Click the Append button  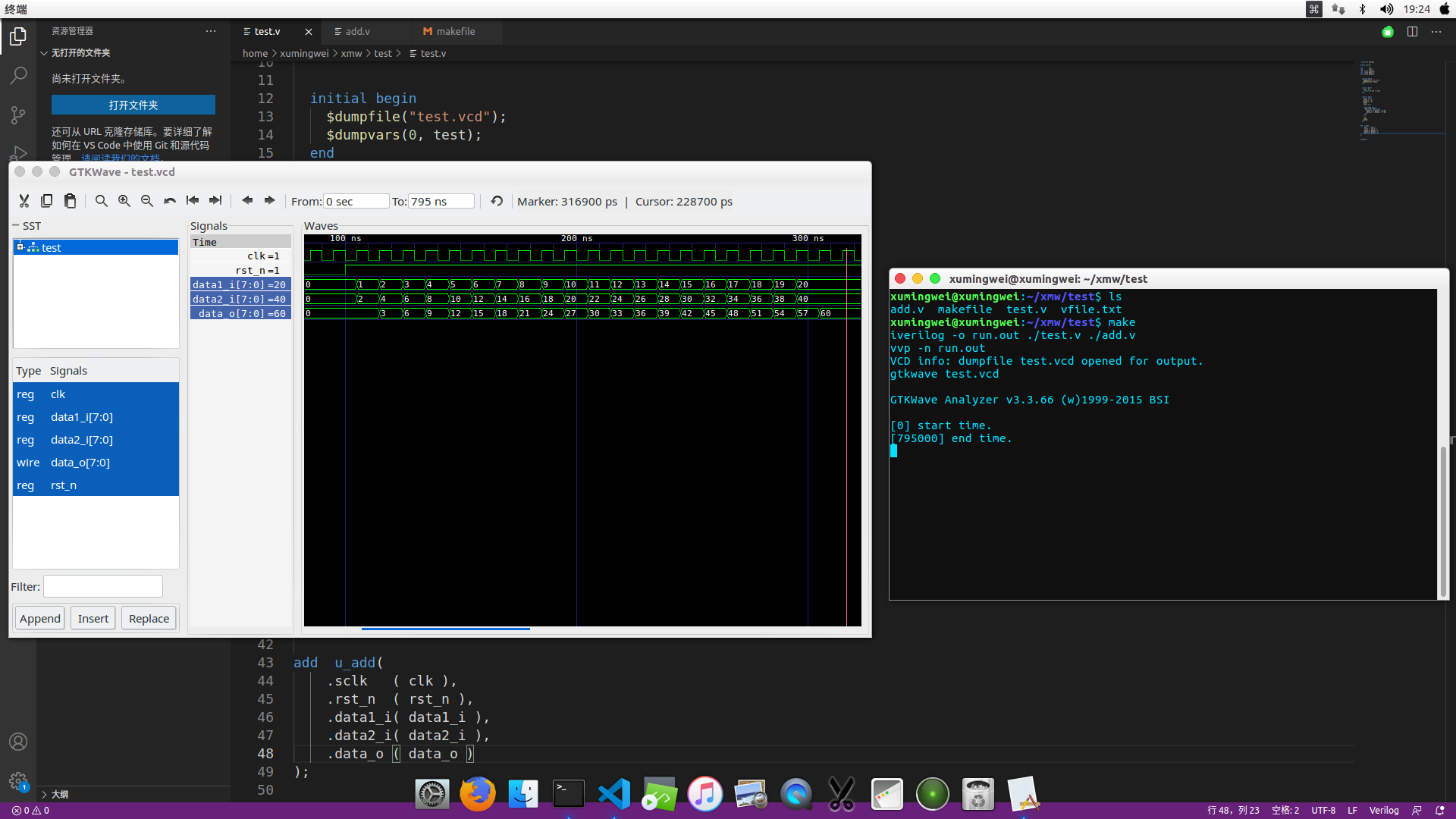pos(40,619)
